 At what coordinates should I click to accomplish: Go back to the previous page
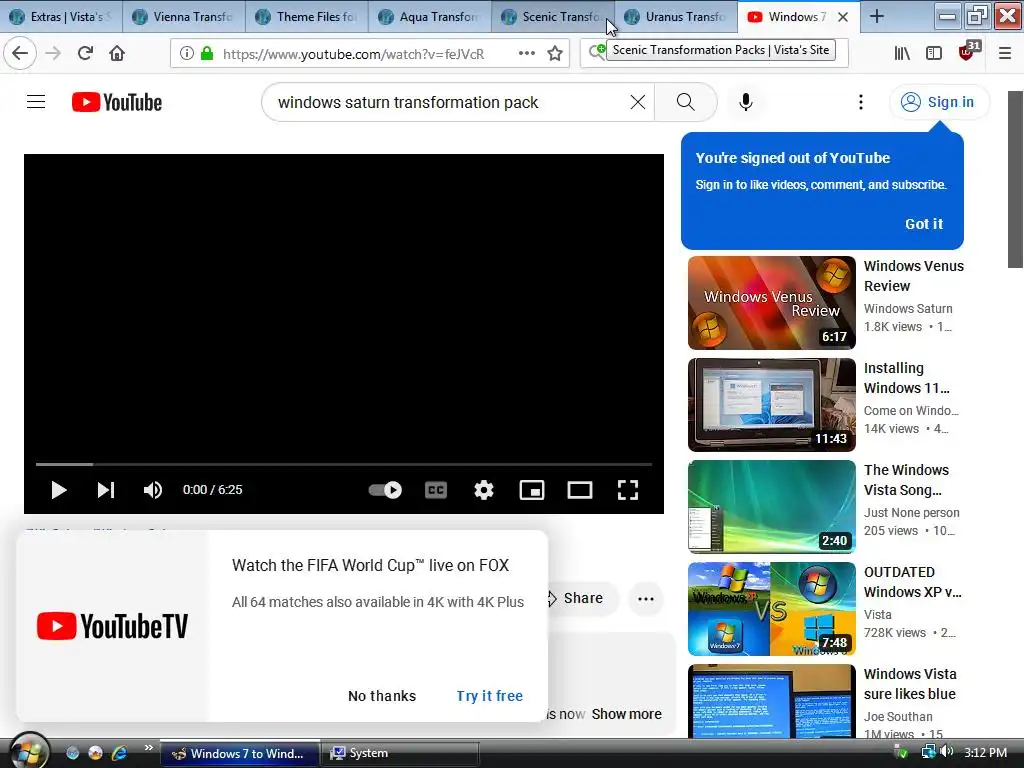(20, 53)
